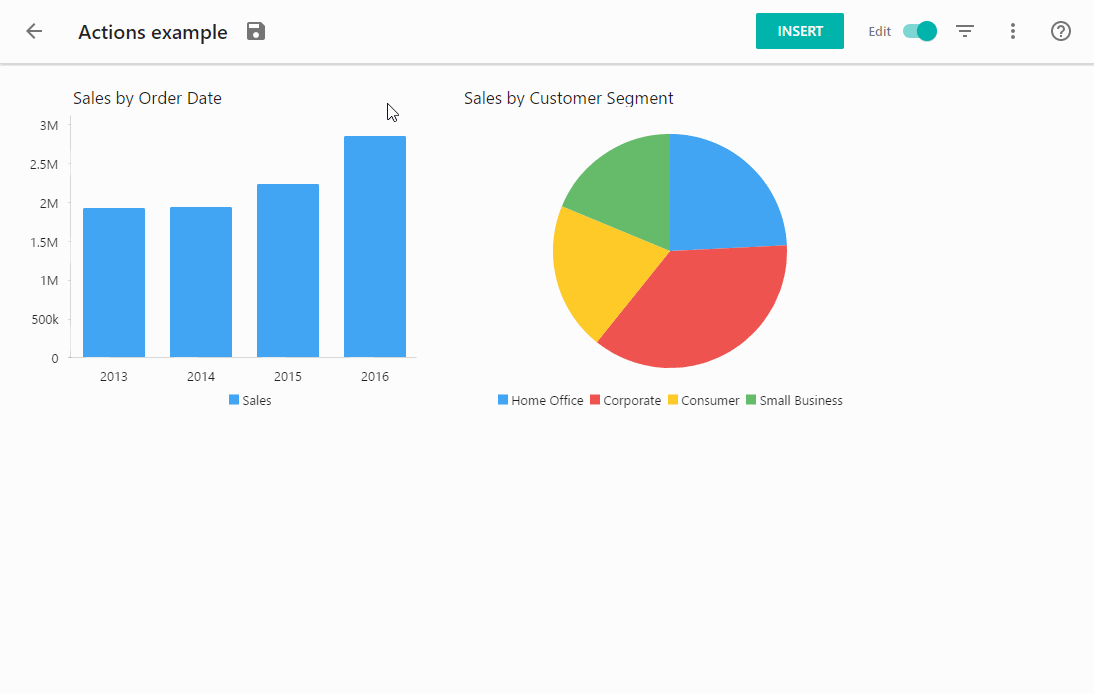Select the 2013 sales bar
Image resolution: width=1094 pixels, height=694 pixels.
113,280
